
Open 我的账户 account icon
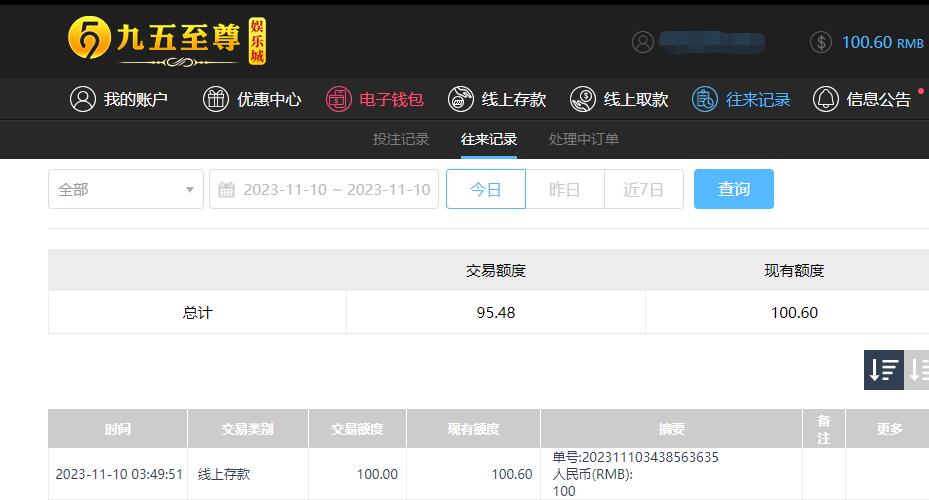pyautogui.click(x=83, y=99)
